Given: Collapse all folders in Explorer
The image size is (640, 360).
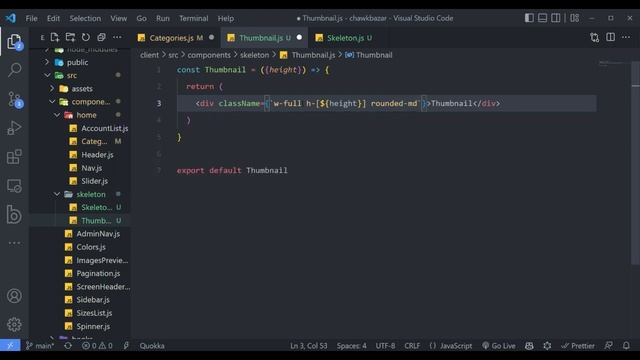Looking at the screenshot, I should click(x=101, y=38).
